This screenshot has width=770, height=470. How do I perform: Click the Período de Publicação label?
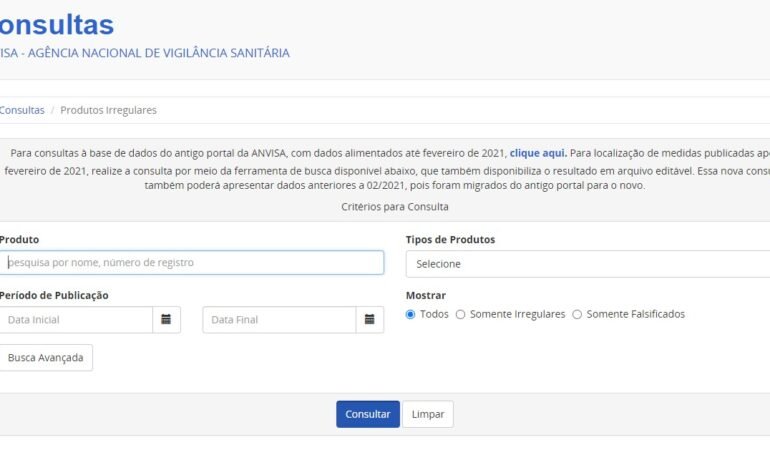54,295
